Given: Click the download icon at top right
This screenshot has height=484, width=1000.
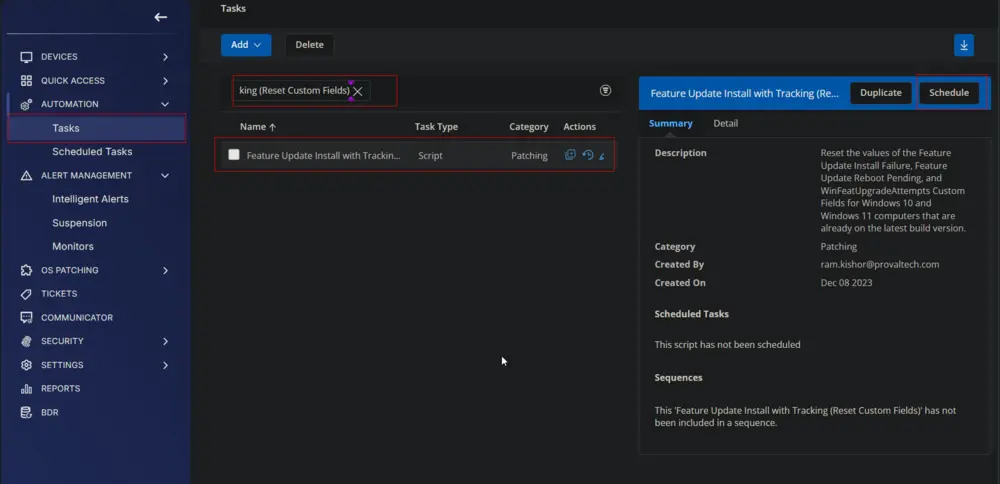Looking at the screenshot, I should pos(964,45).
